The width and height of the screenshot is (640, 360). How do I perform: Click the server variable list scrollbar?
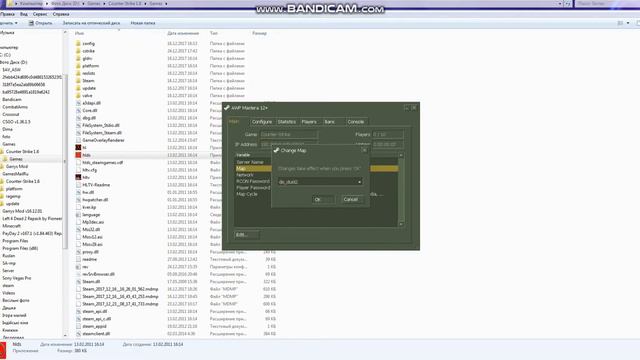click(x=401, y=189)
